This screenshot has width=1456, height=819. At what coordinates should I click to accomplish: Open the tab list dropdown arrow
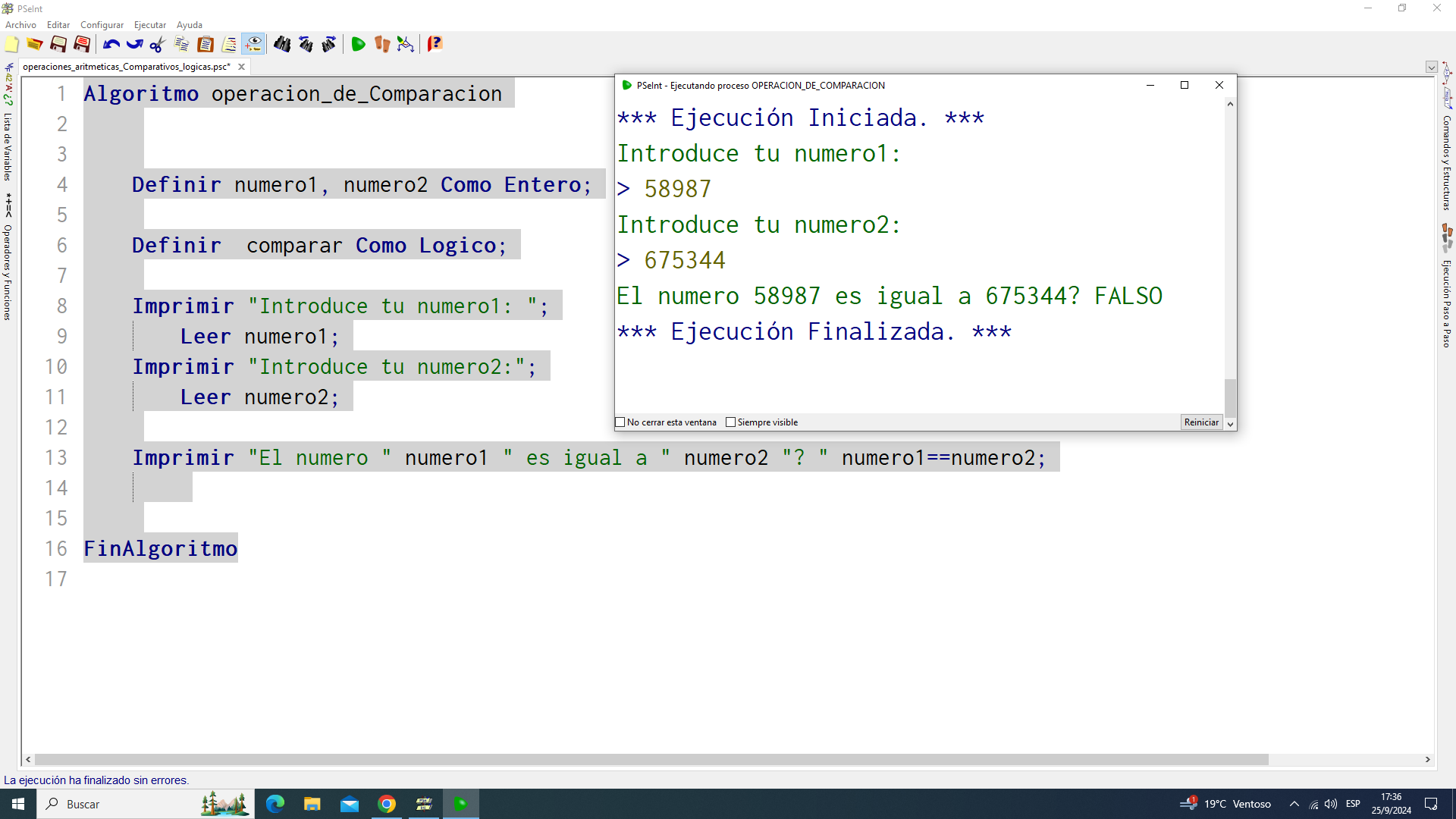[x=1431, y=67]
